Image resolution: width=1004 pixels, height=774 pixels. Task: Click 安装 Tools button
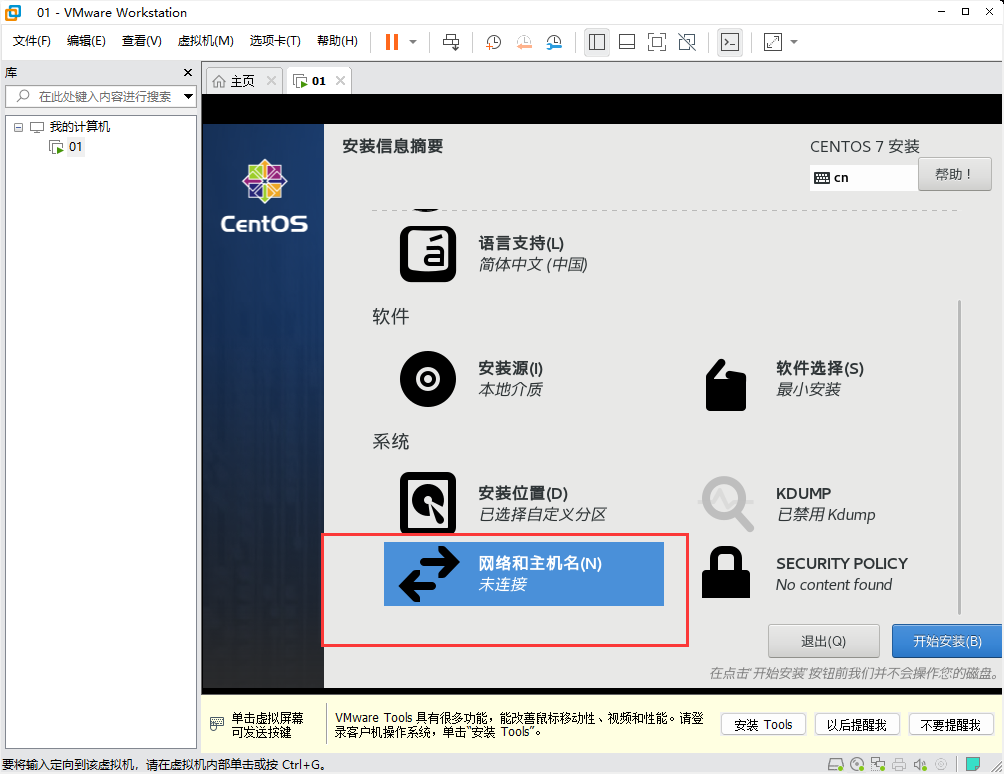pyautogui.click(x=763, y=725)
